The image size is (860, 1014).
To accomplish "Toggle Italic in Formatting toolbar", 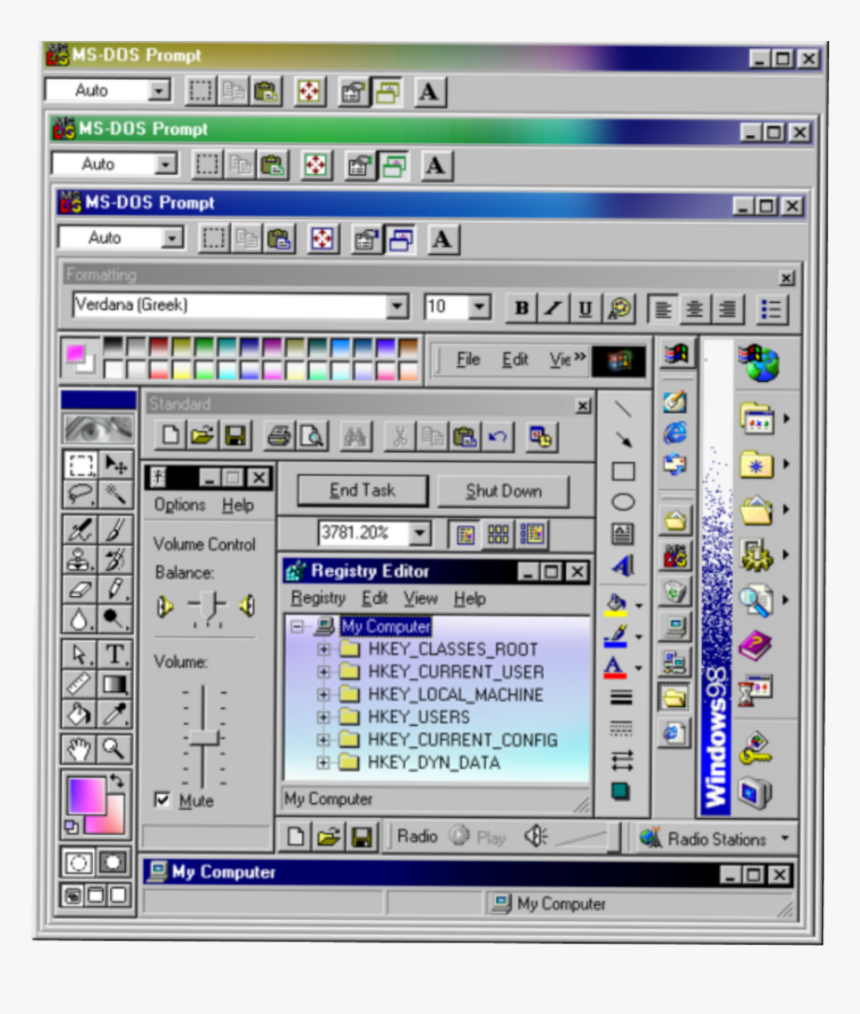I will click(x=553, y=308).
